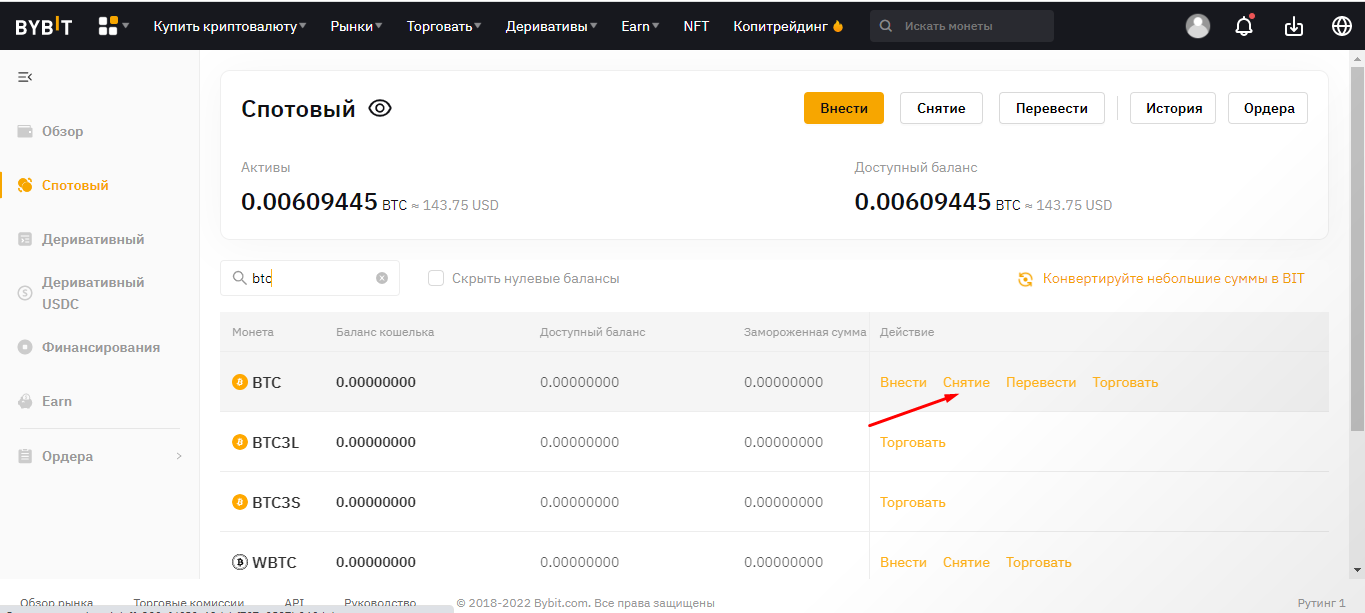Click the Снятие button in the header card
This screenshot has height=613, width=1365.
point(941,108)
